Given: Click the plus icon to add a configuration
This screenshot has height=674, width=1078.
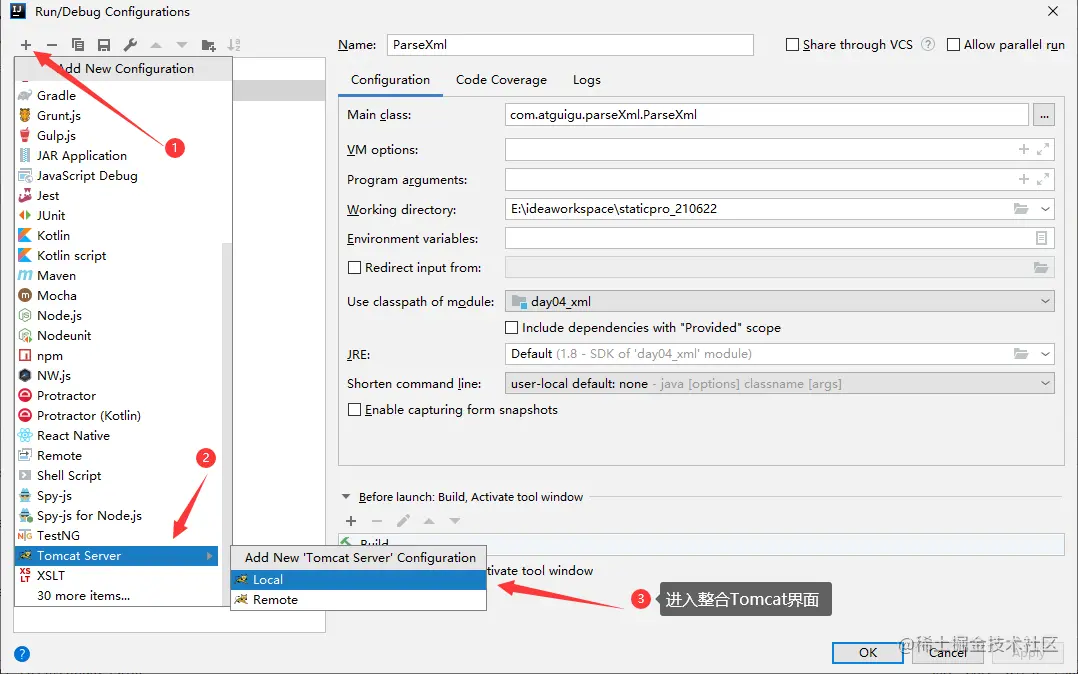Looking at the screenshot, I should [26, 45].
